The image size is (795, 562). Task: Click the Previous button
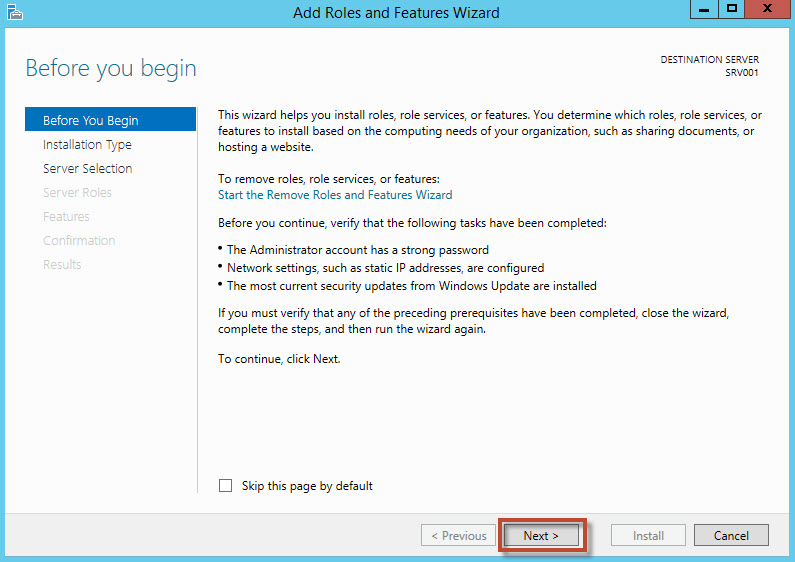click(459, 536)
